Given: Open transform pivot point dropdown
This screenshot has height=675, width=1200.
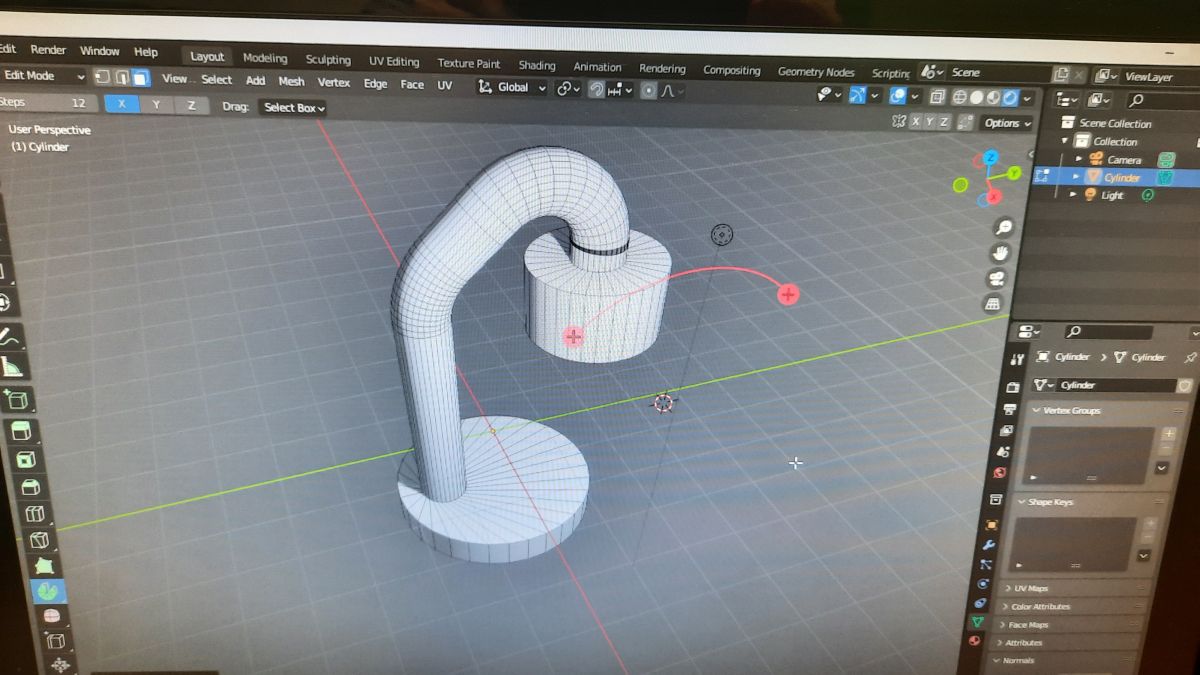Looking at the screenshot, I should (x=569, y=88).
